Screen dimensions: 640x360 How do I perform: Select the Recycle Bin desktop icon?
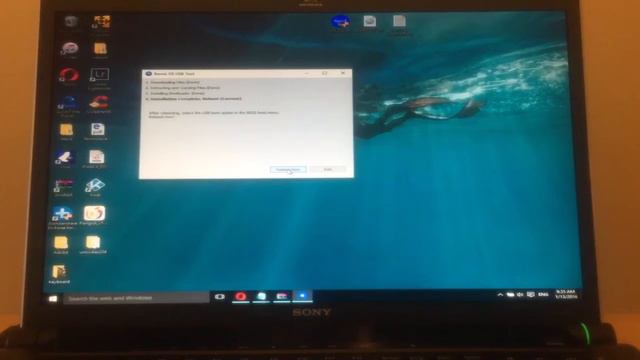[71, 22]
